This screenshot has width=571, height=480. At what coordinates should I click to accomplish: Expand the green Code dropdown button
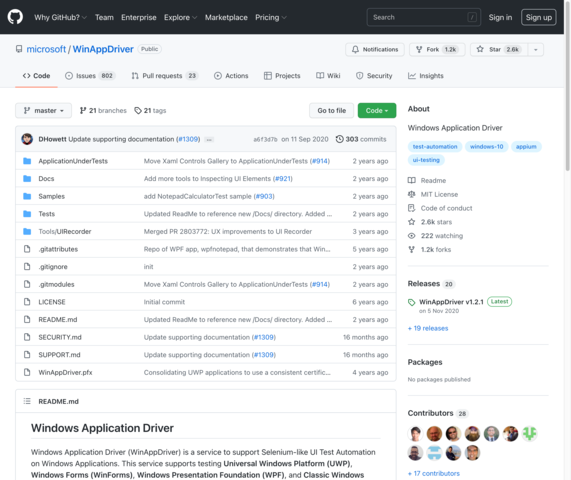377,110
